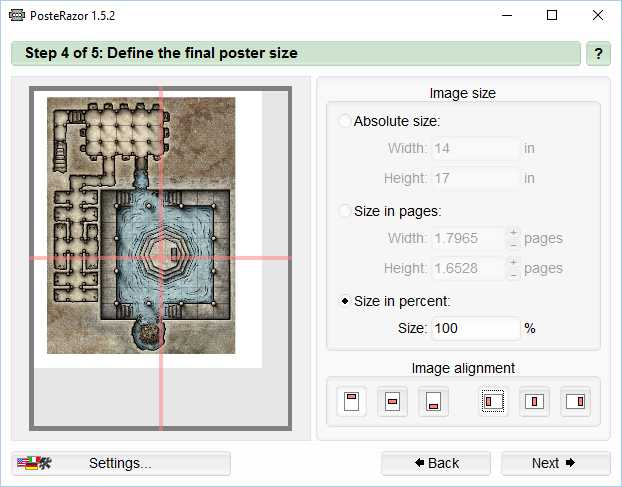
Task: Click the PosteRazor app icon in title bar
Action: 17,15
